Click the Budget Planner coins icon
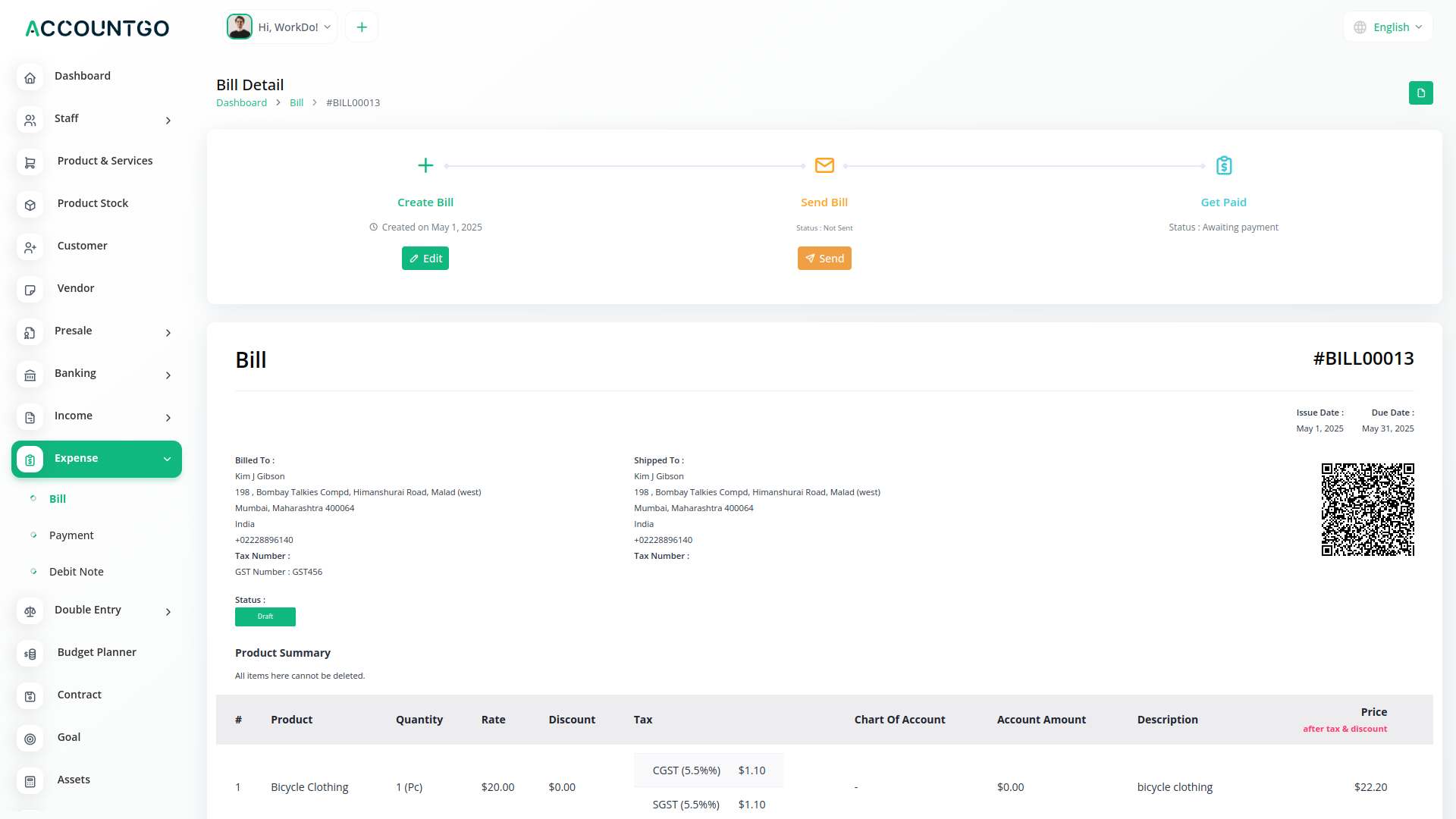Screen dimensions: 1456x819 [x=30, y=654]
